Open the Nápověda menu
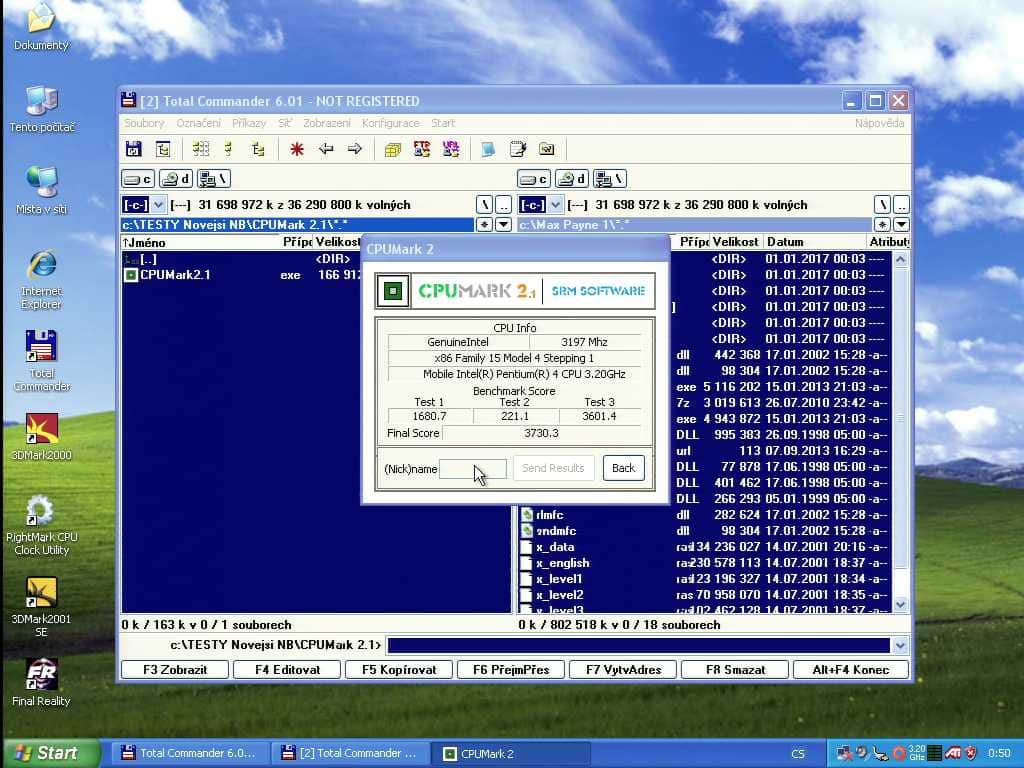Viewport: 1024px width, 768px height. pos(880,123)
